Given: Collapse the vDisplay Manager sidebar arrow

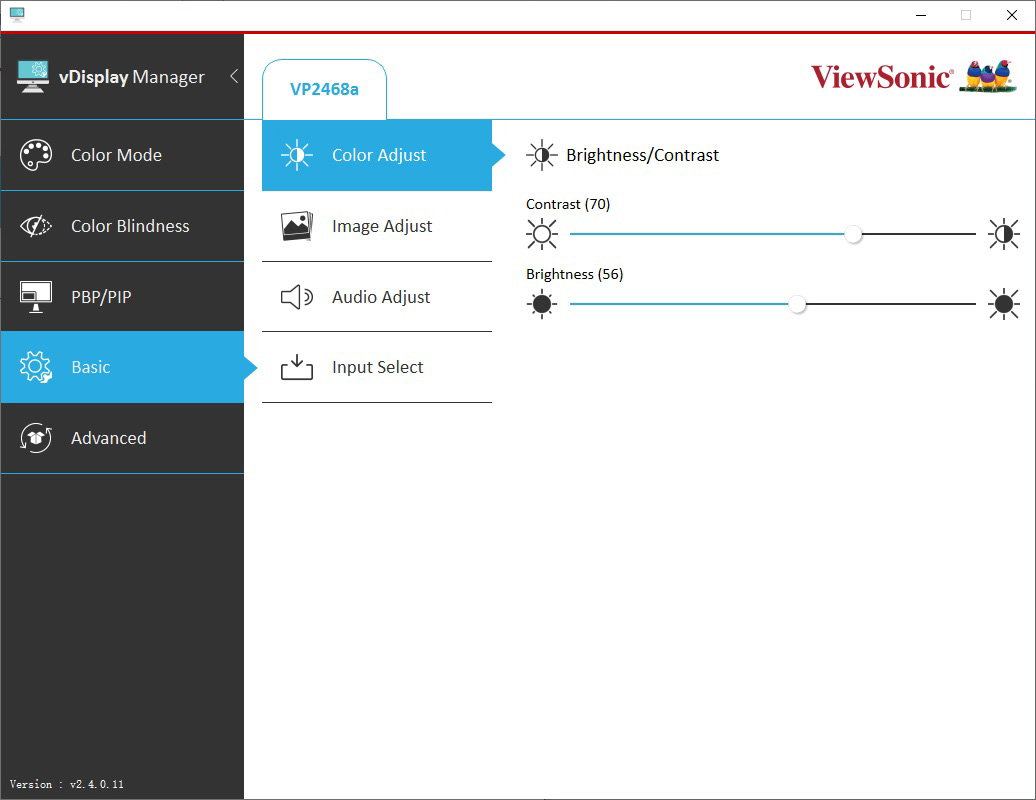Looking at the screenshot, I should [234, 76].
